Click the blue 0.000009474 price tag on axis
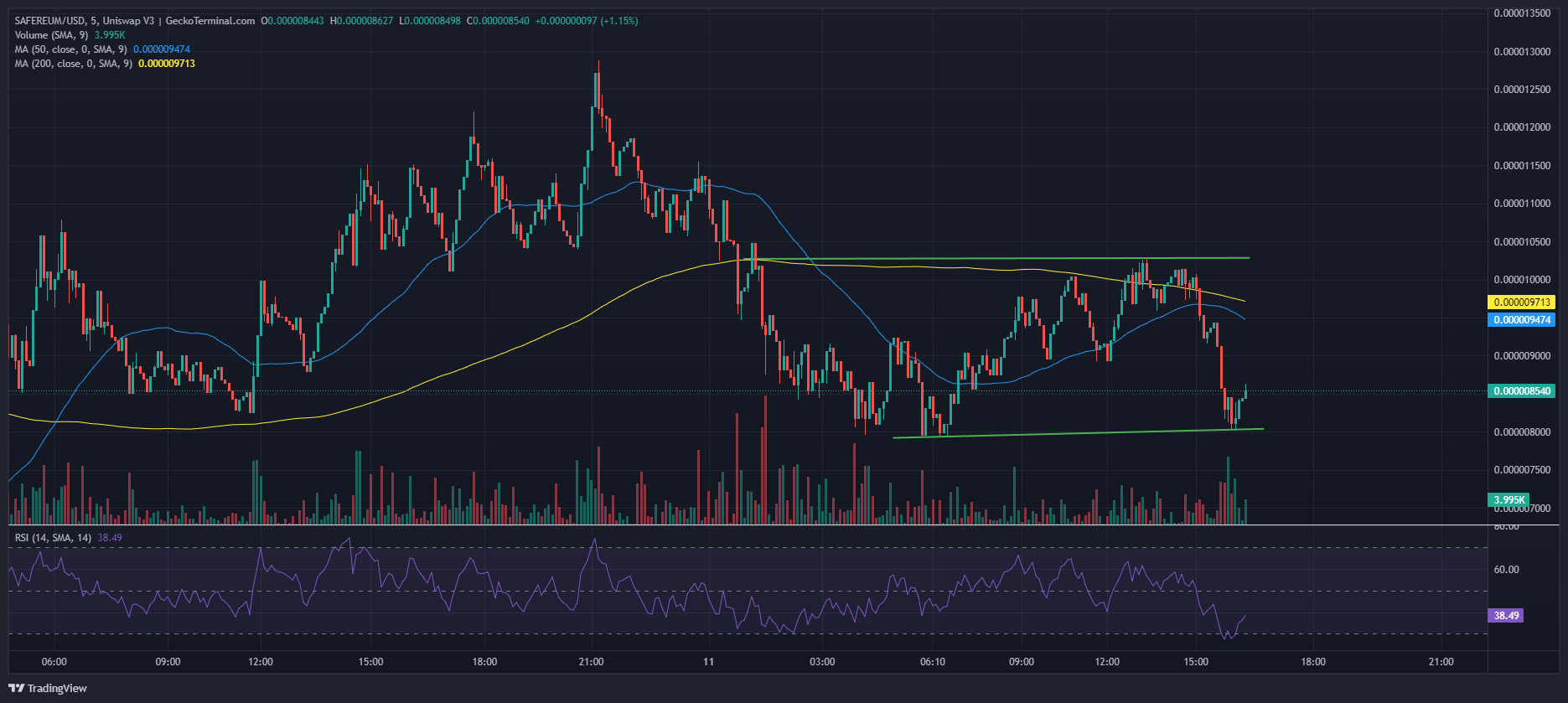The width and height of the screenshot is (1568, 703). pos(1521,319)
